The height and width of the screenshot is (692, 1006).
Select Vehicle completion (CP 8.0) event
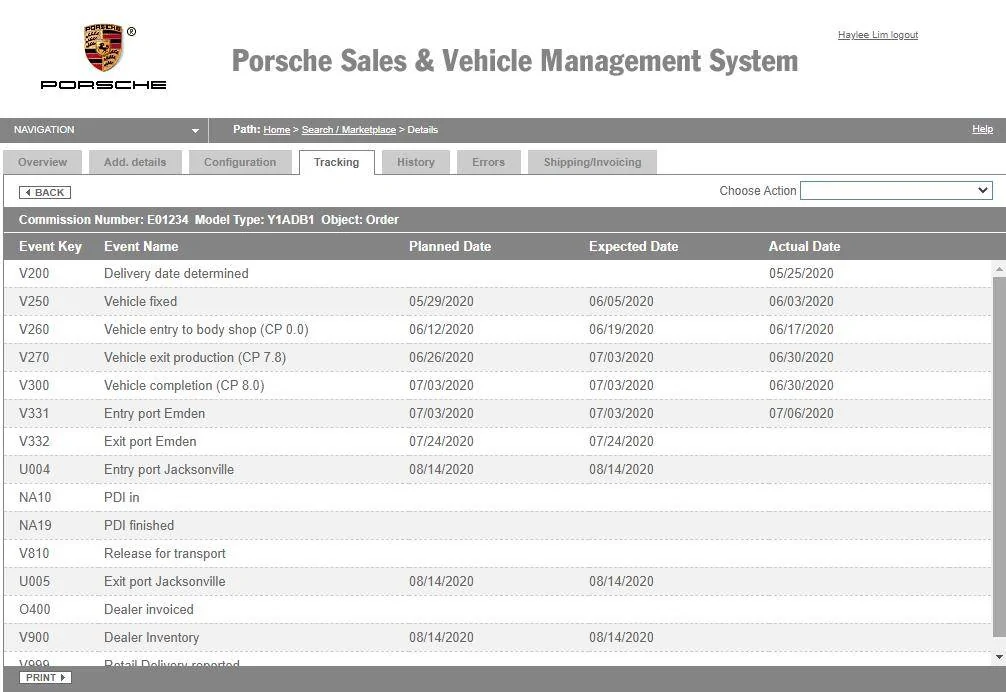coord(184,385)
